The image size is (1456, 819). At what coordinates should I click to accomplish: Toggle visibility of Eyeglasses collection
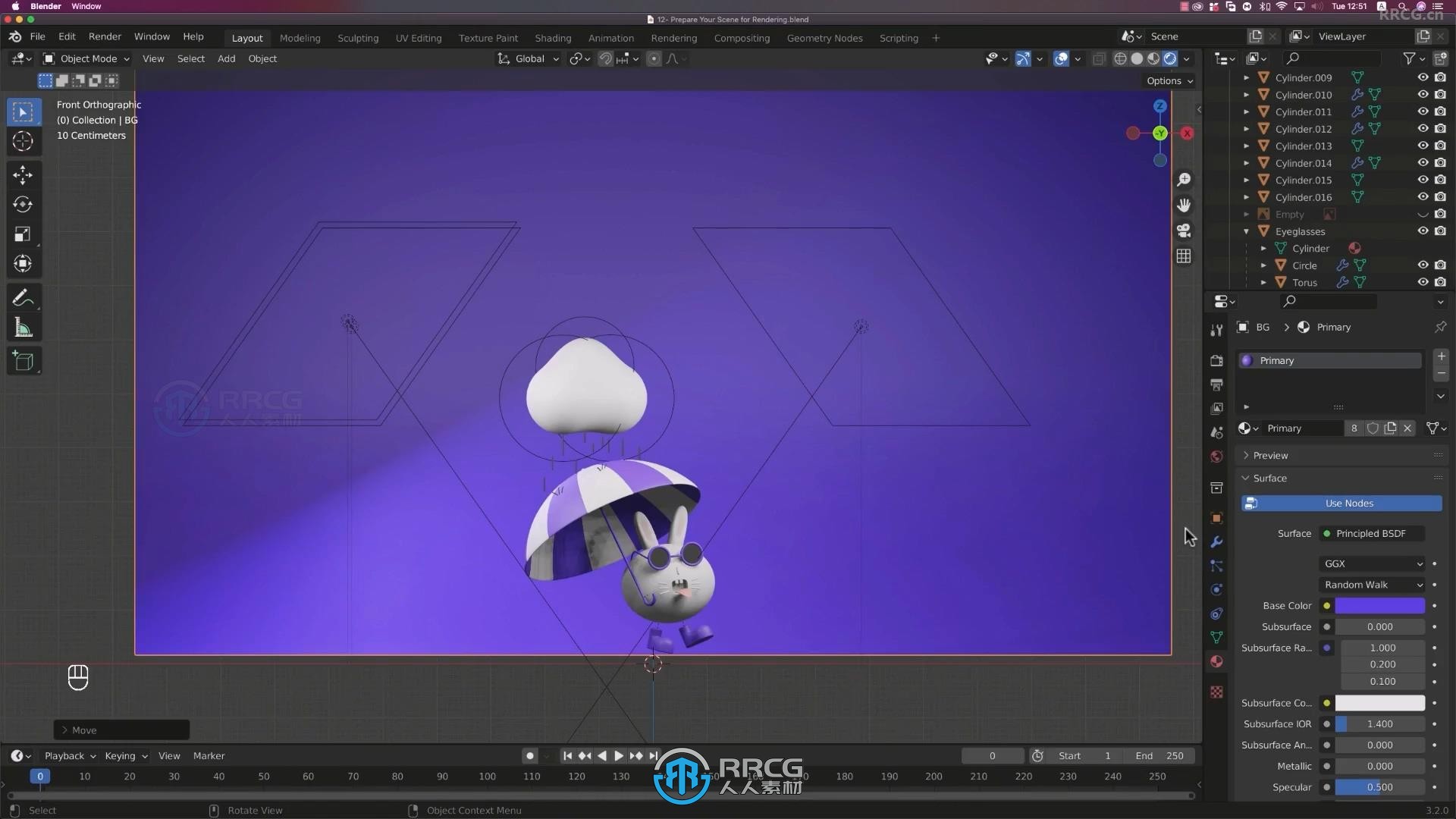coord(1423,231)
